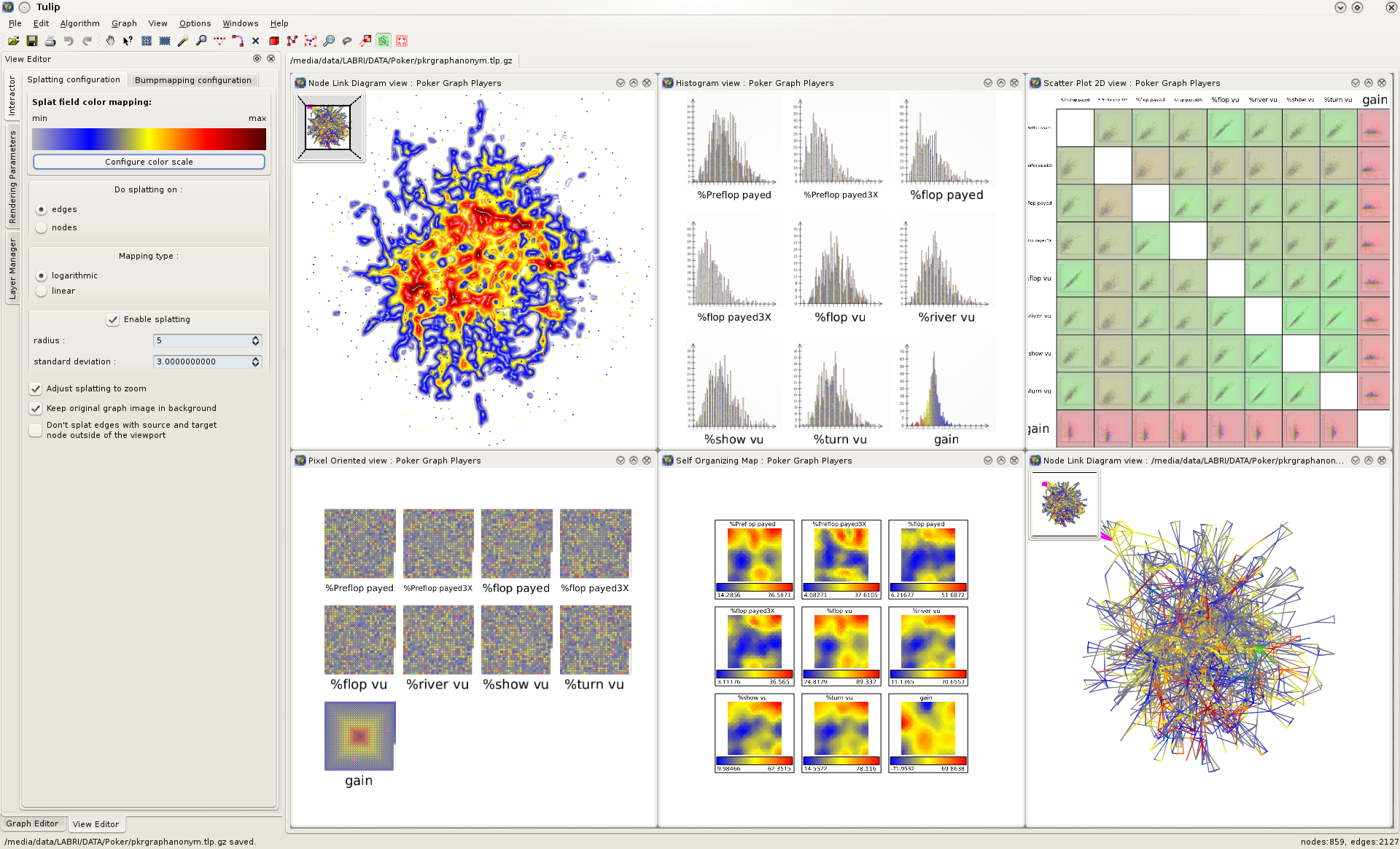Image resolution: width=1400 pixels, height=849 pixels.
Task: Uncheck Enable splatting checkbox
Action: (113, 319)
